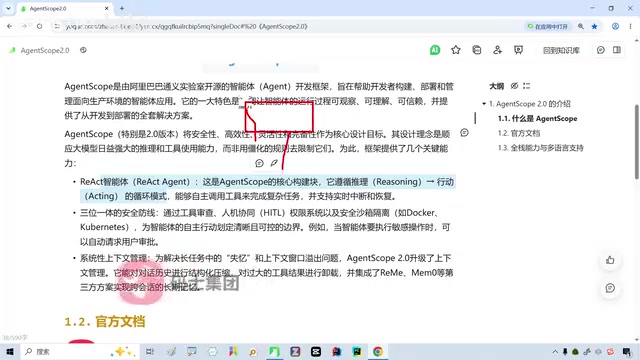The width and height of the screenshot is (640, 360).
Task: Click the outline list settings icon
Action: (x=527, y=86)
